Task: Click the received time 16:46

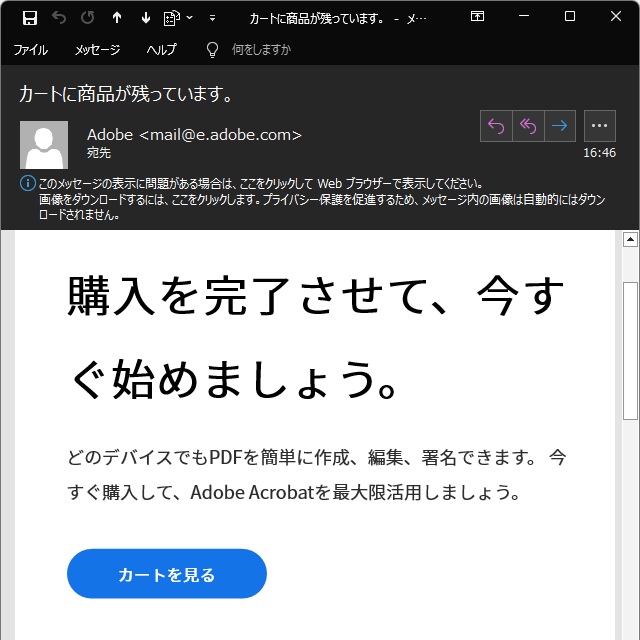Action: (599, 153)
